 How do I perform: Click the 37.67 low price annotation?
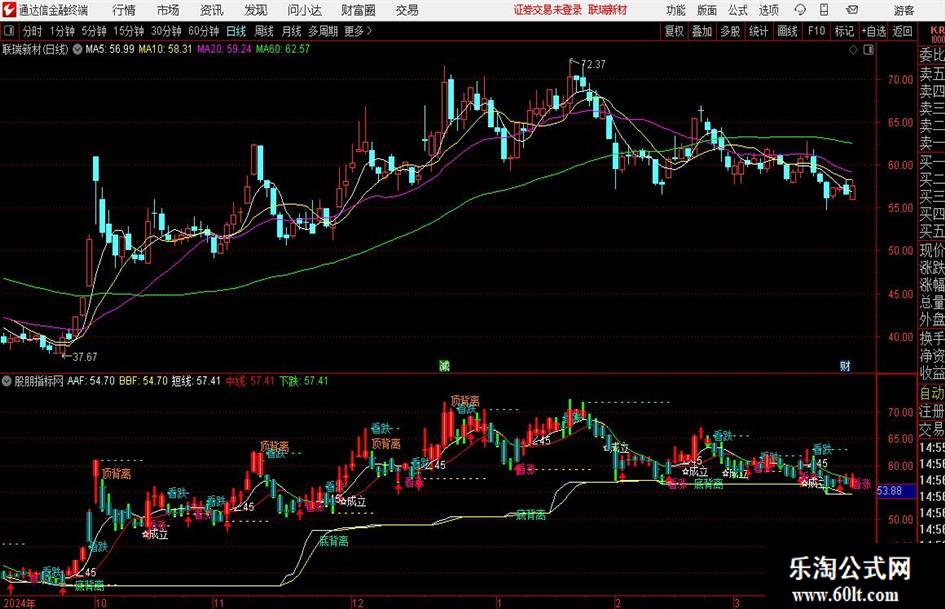84,357
